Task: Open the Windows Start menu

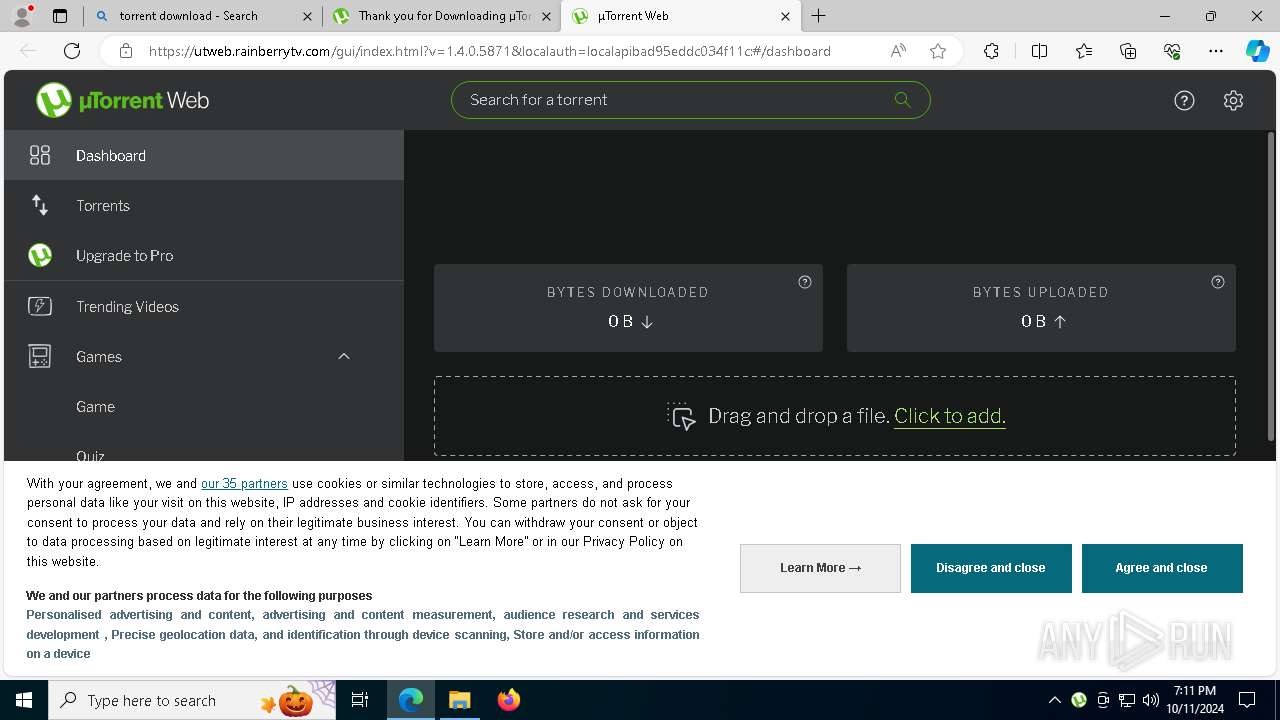Action: [x=24, y=700]
